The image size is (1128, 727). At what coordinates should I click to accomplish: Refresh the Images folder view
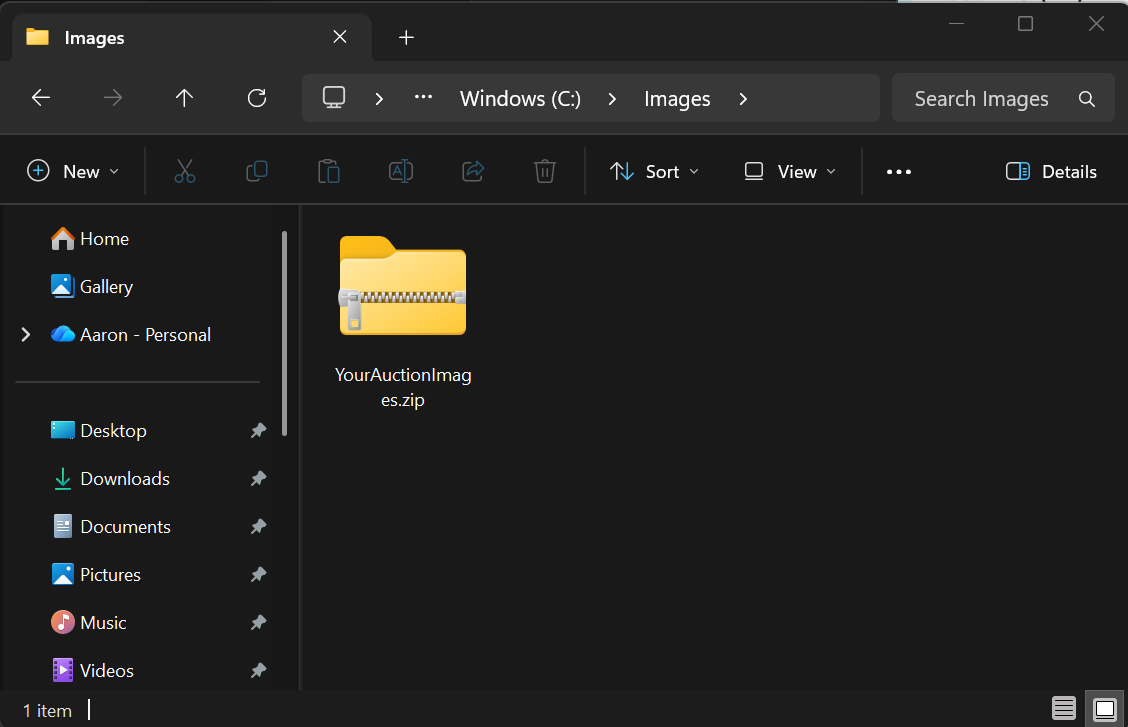[257, 98]
